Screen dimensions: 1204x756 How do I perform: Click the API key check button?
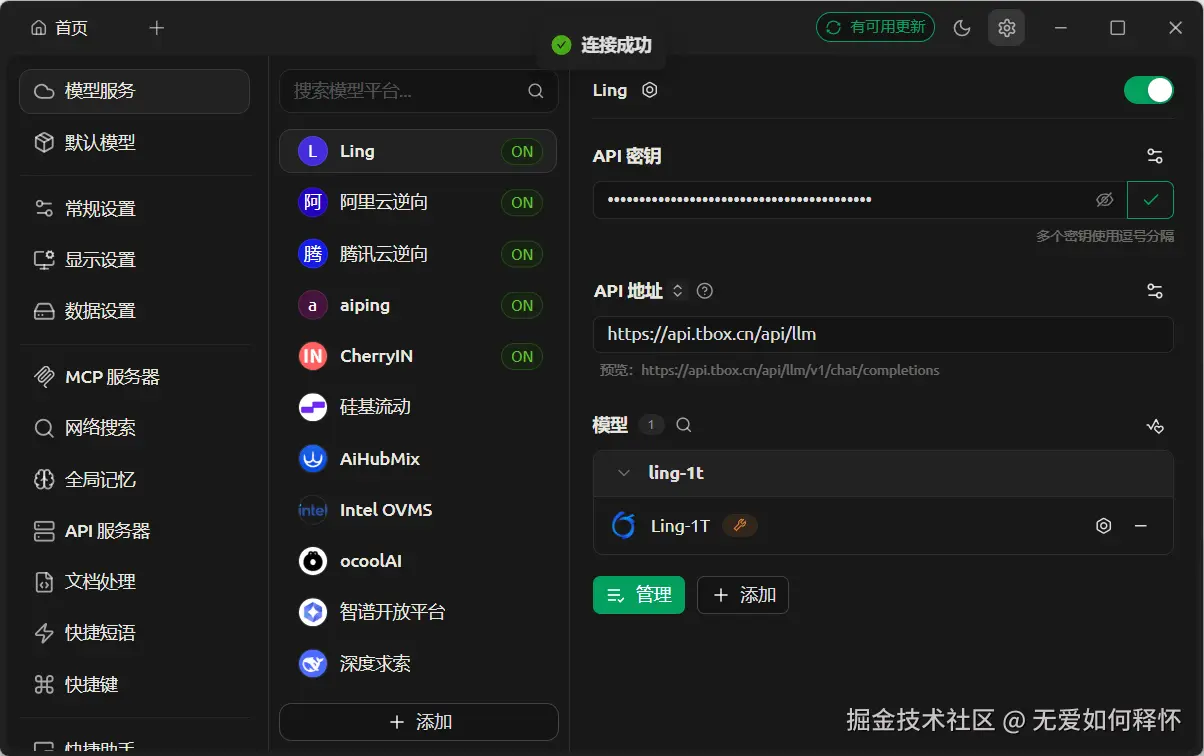pyautogui.click(x=1150, y=200)
